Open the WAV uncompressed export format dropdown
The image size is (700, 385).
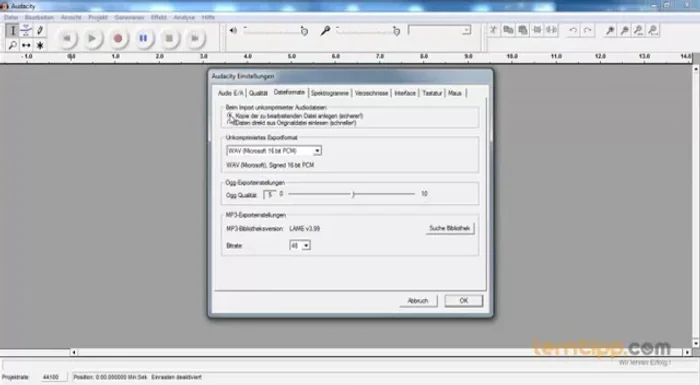[274, 151]
